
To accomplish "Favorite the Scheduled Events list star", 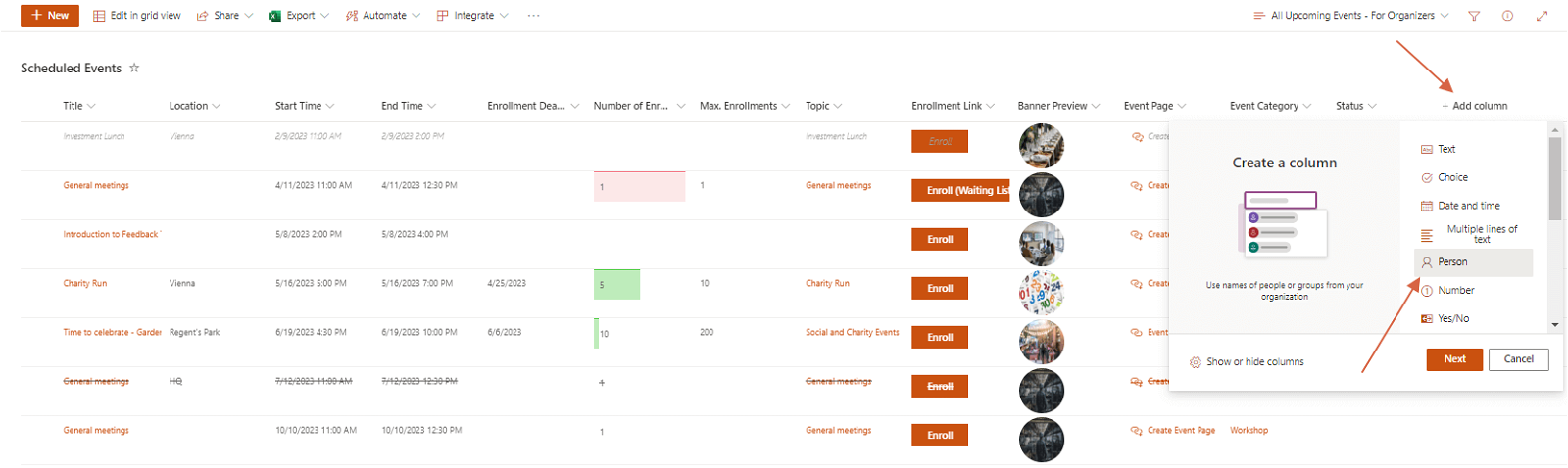I will coord(134,68).
